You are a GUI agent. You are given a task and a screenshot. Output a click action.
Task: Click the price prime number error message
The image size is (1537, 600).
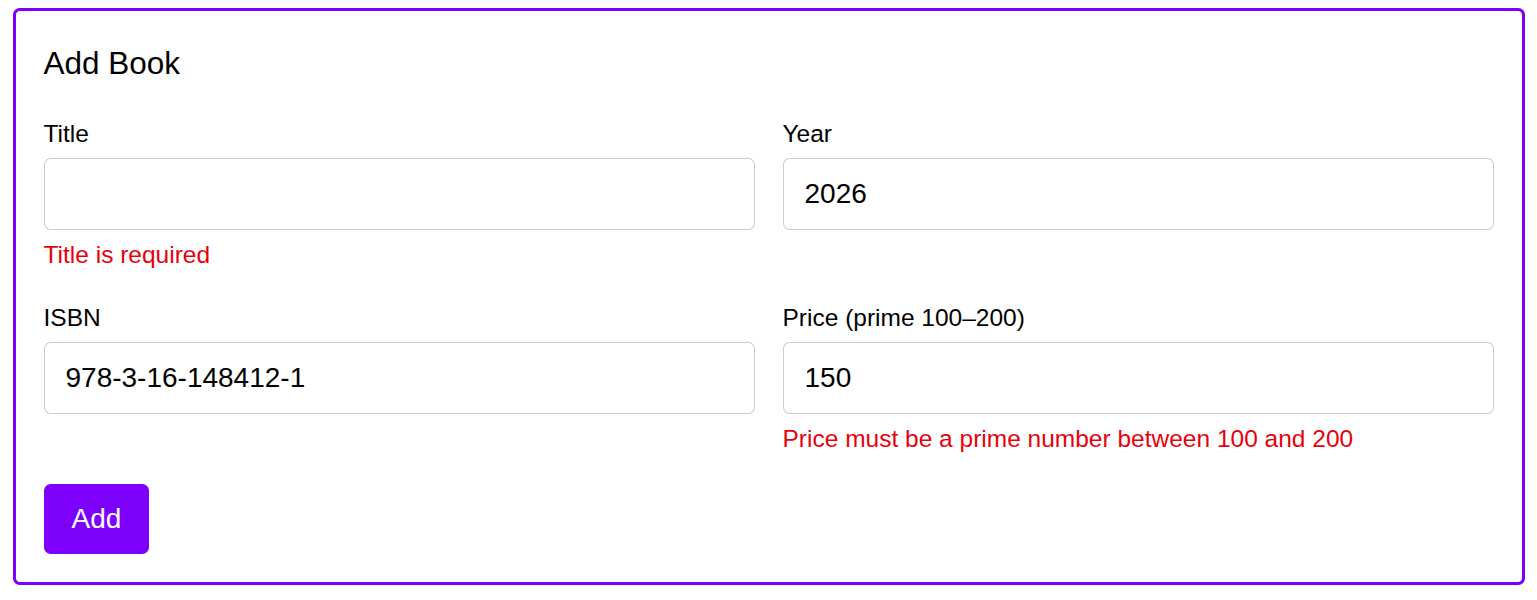1067,439
